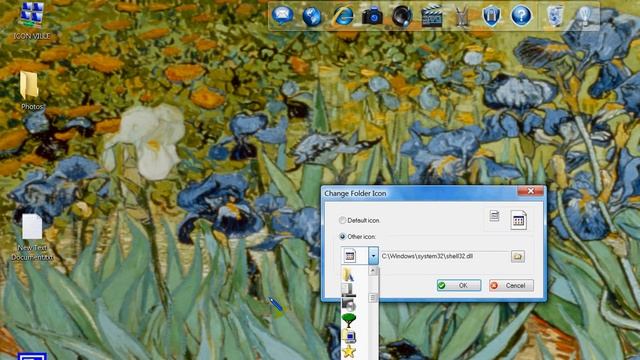Image resolution: width=640 pixels, height=360 pixels.
Task: Choose the green tree icon in dropdown list
Action: click(x=348, y=320)
